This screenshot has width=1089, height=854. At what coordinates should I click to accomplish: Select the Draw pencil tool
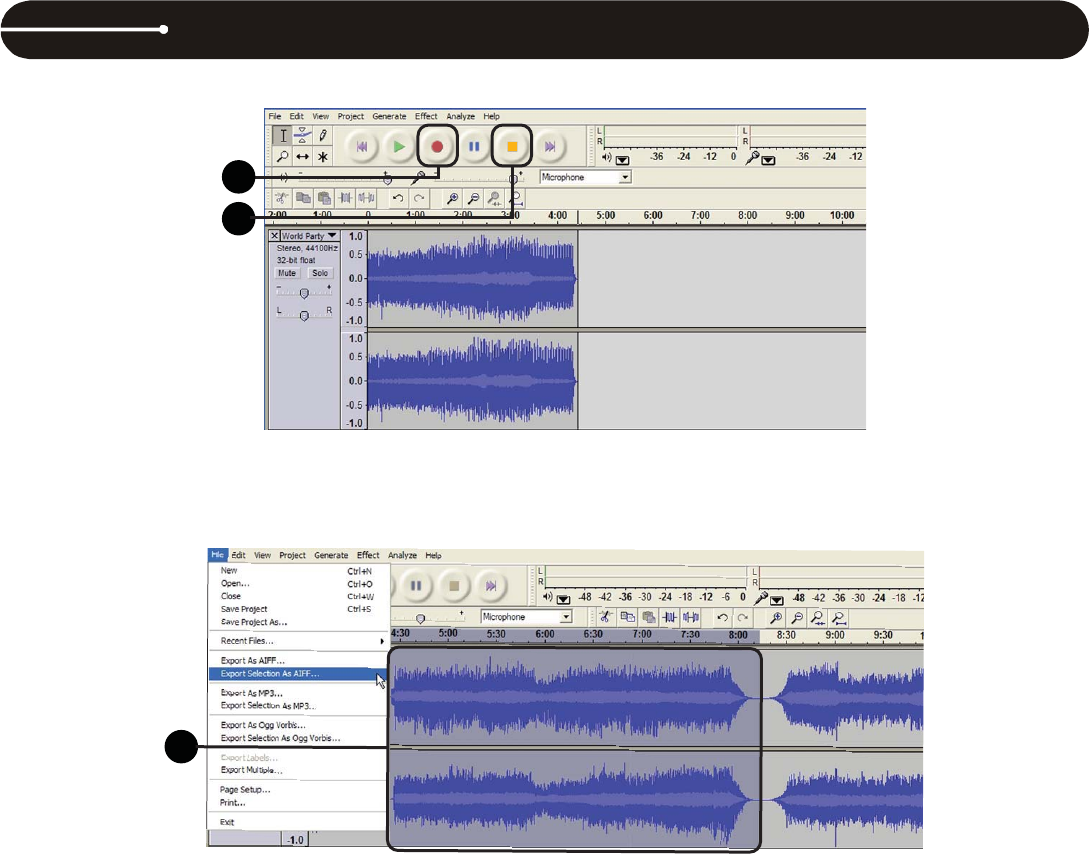coord(323,135)
